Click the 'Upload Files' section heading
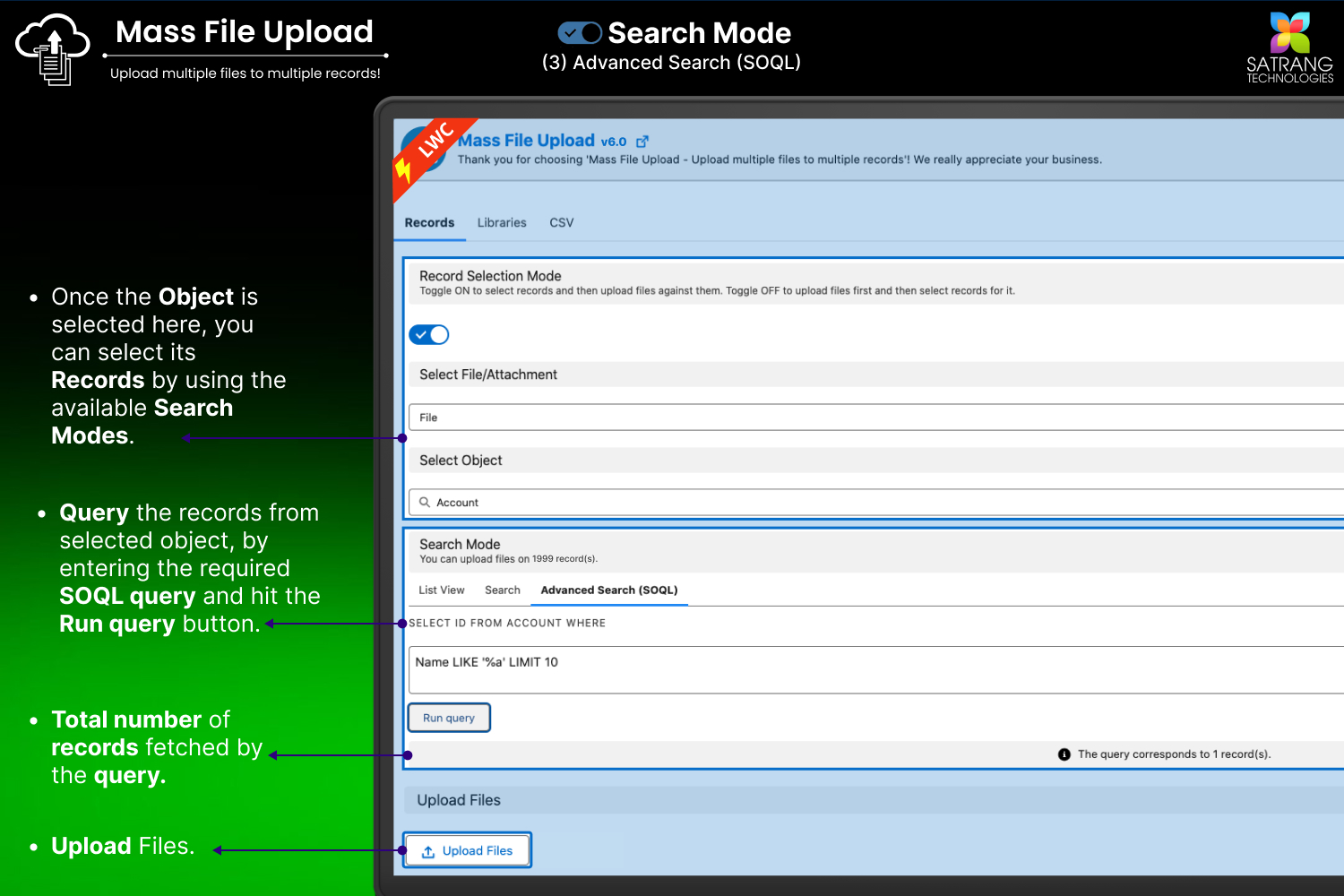1344x896 pixels. (x=459, y=800)
